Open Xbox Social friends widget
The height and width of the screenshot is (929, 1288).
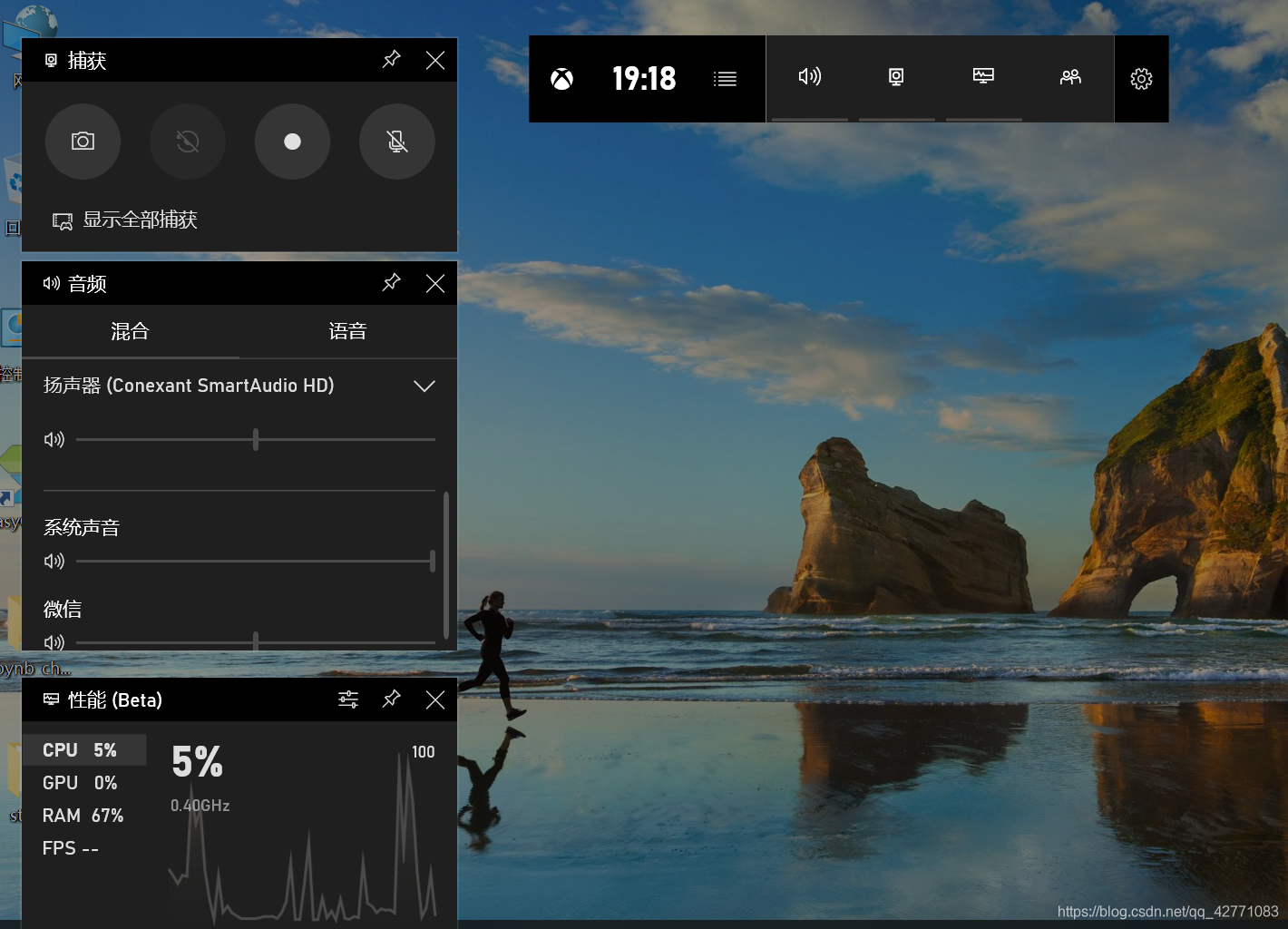pos(1070,77)
